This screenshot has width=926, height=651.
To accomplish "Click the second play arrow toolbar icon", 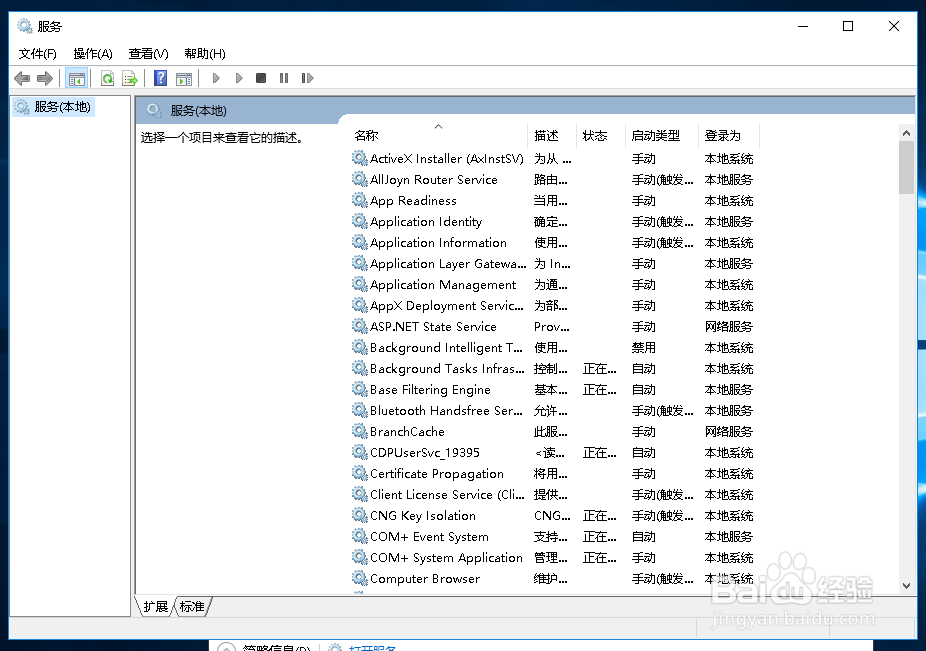I will click(239, 78).
